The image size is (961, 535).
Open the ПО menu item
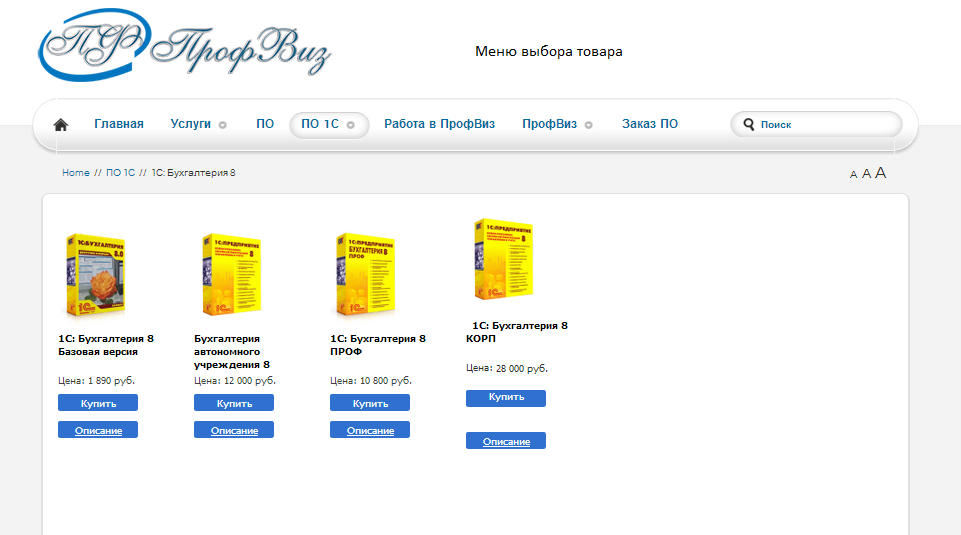click(265, 124)
